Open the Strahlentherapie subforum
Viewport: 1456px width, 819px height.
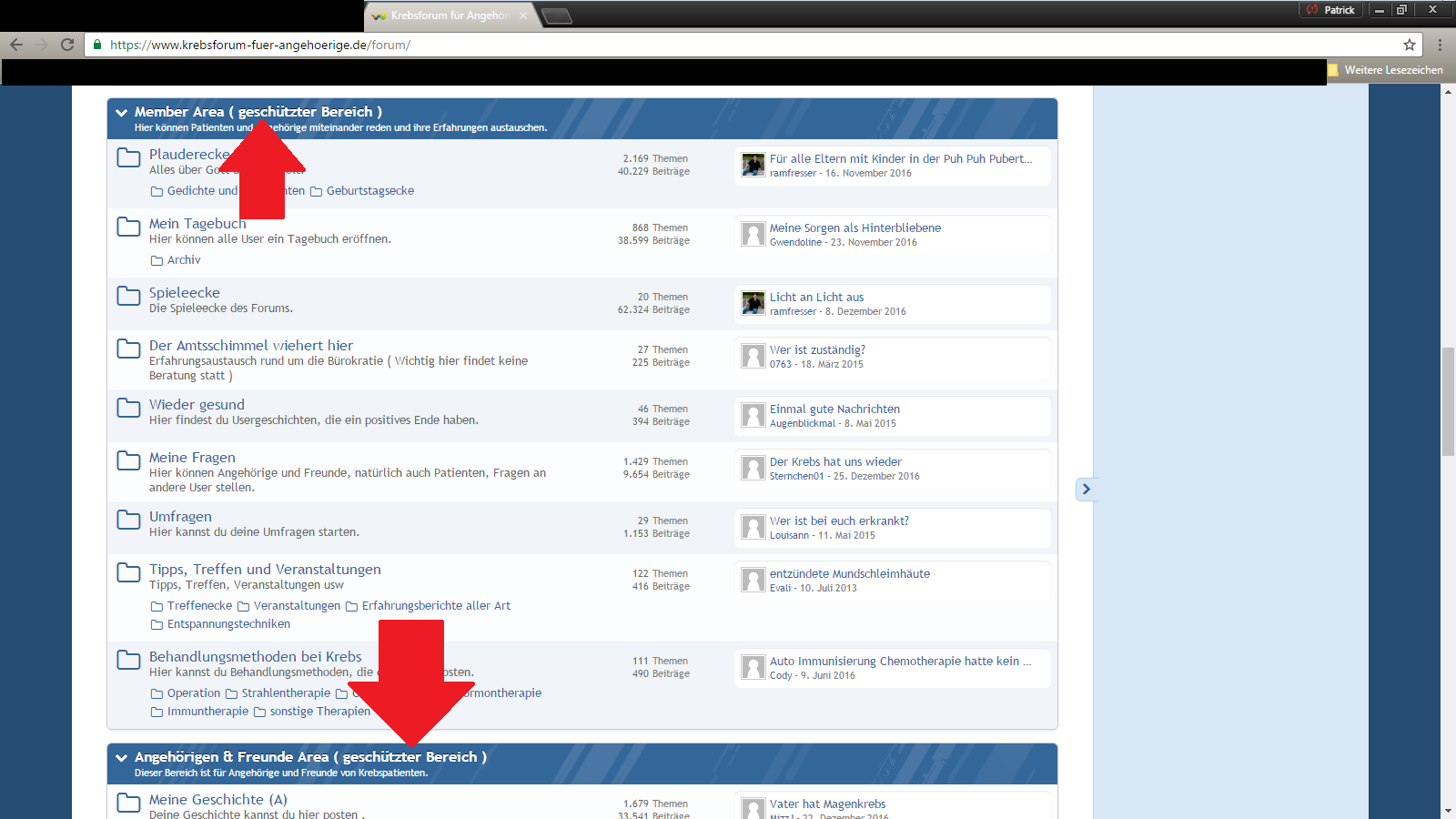click(286, 693)
